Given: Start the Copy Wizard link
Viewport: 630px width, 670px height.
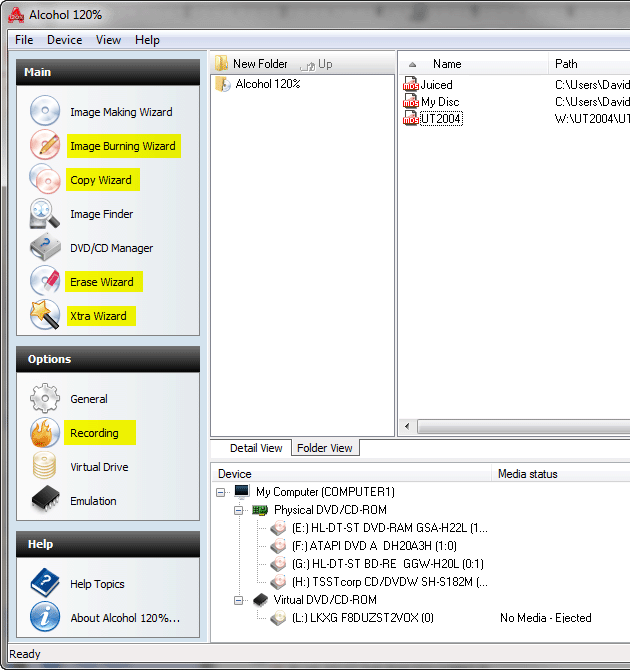Looking at the screenshot, I should 101,180.
